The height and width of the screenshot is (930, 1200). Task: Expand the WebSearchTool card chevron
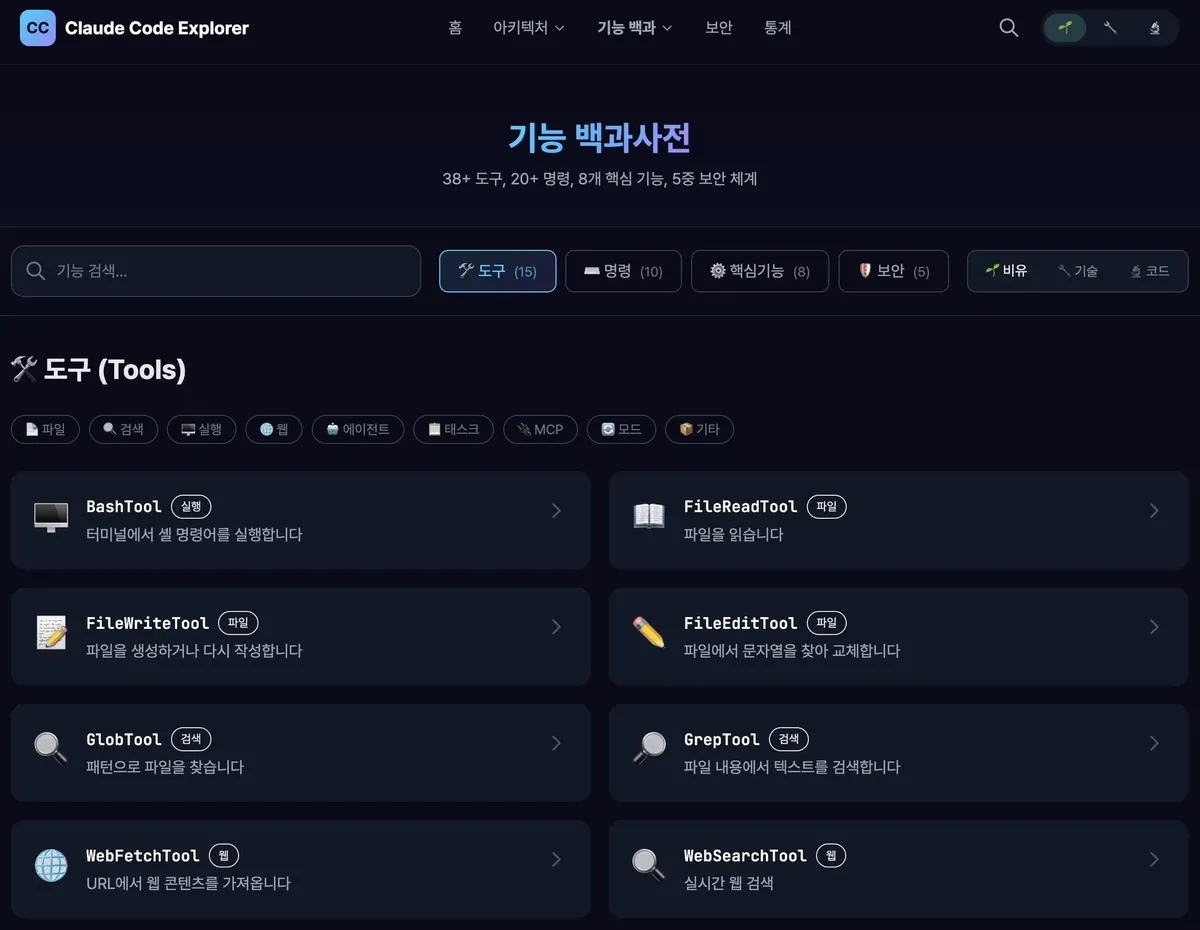pos(1154,859)
